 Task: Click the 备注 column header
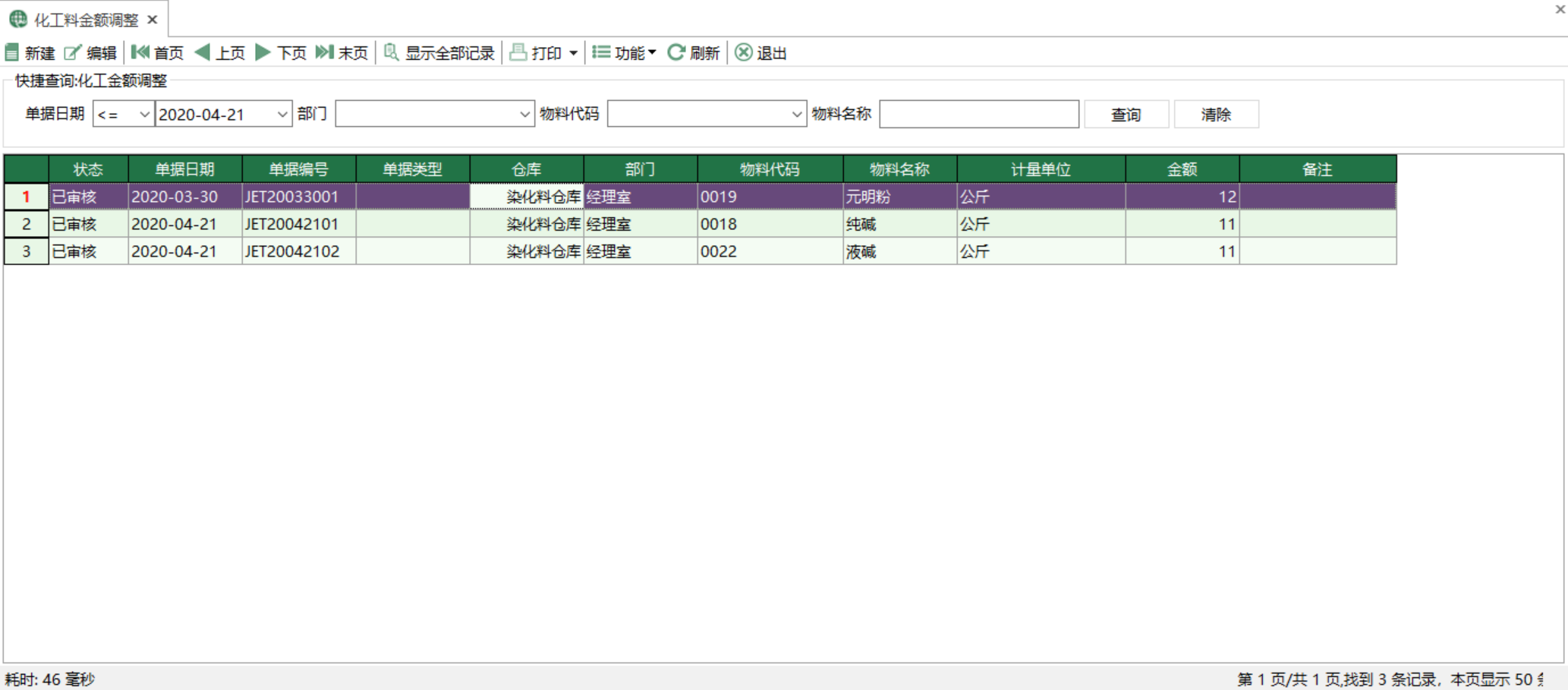click(x=1318, y=169)
